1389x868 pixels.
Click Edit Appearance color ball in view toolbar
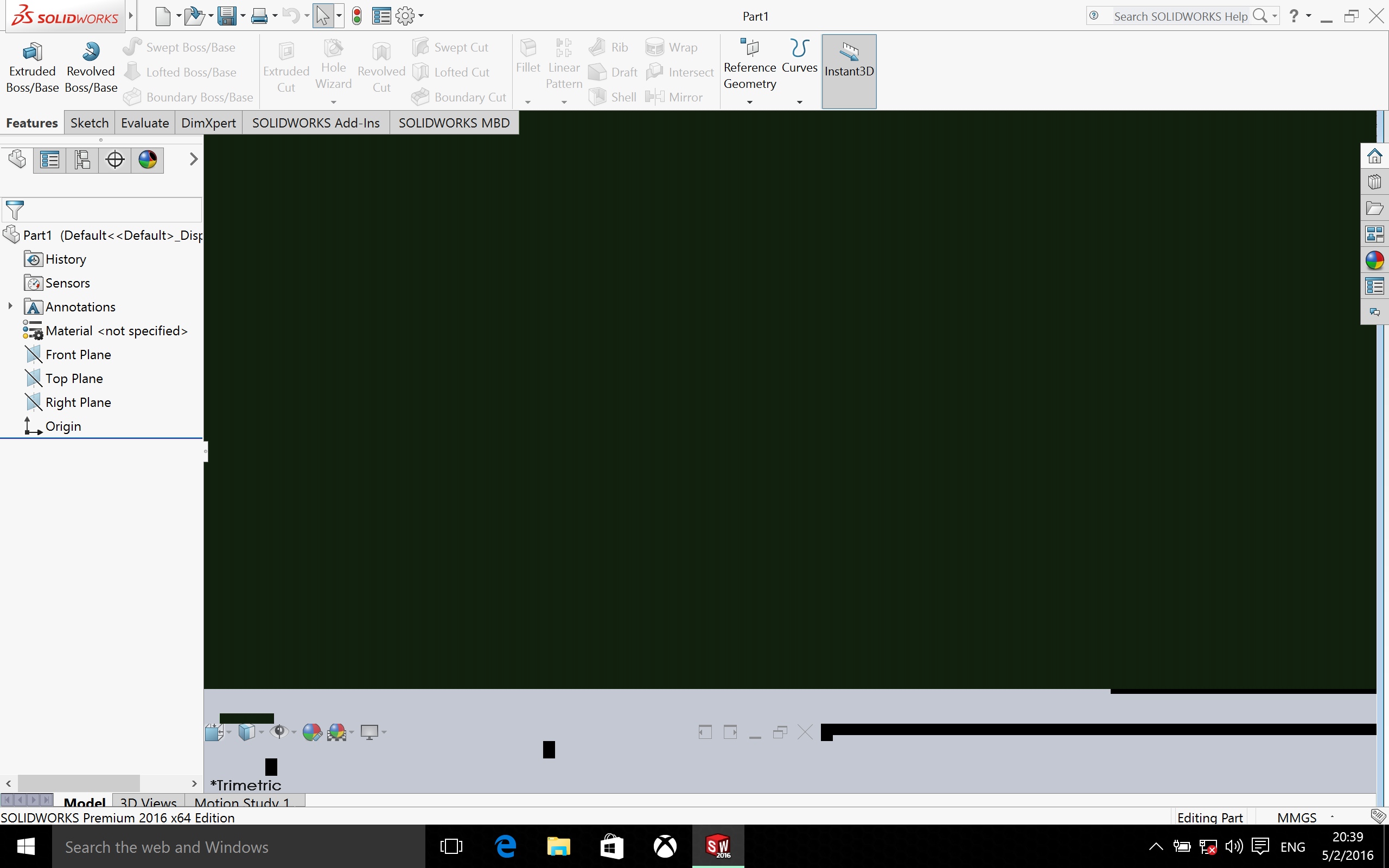pos(311,732)
